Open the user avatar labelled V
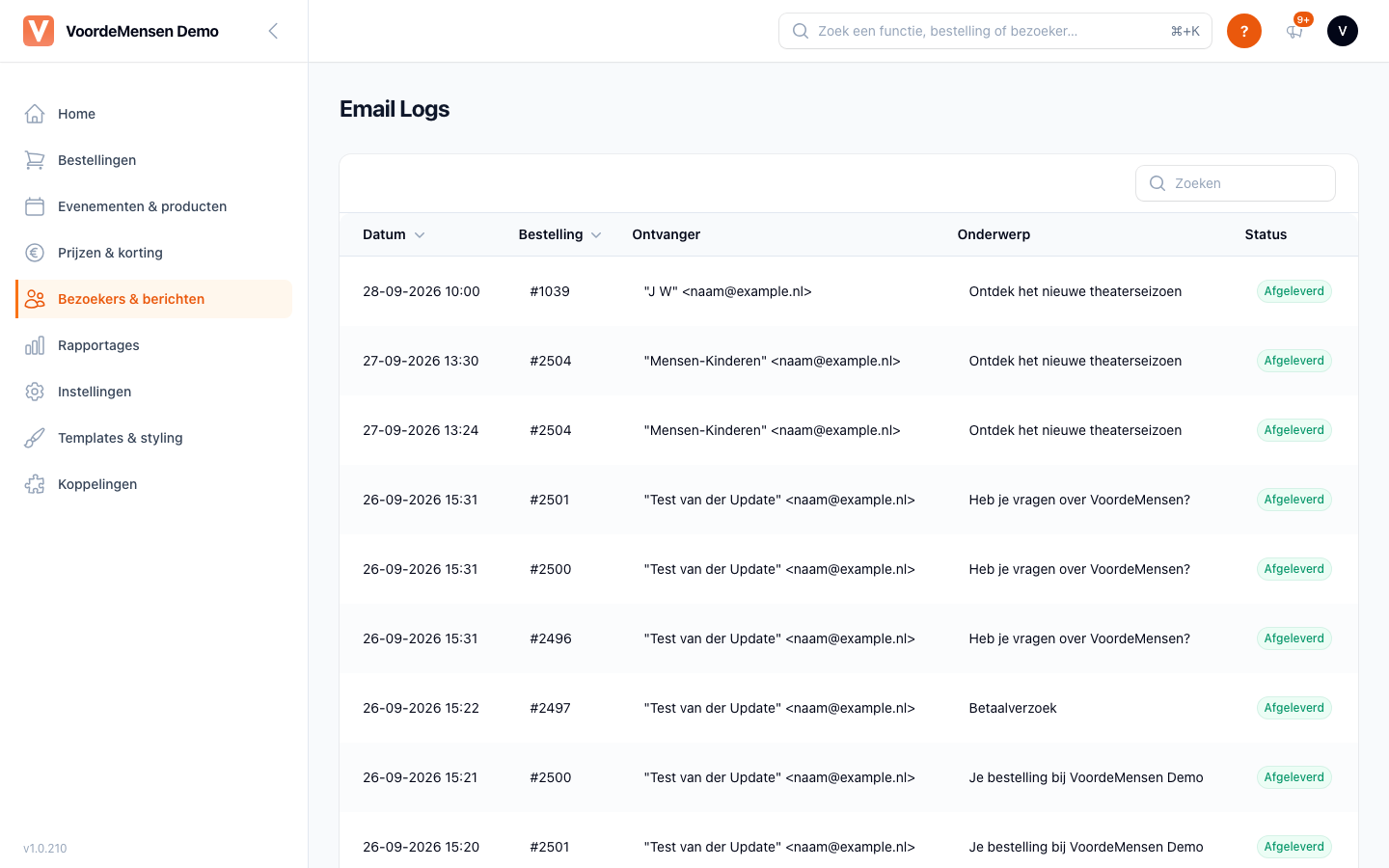Screen dimensions: 1389x868 (x=1343, y=31)
